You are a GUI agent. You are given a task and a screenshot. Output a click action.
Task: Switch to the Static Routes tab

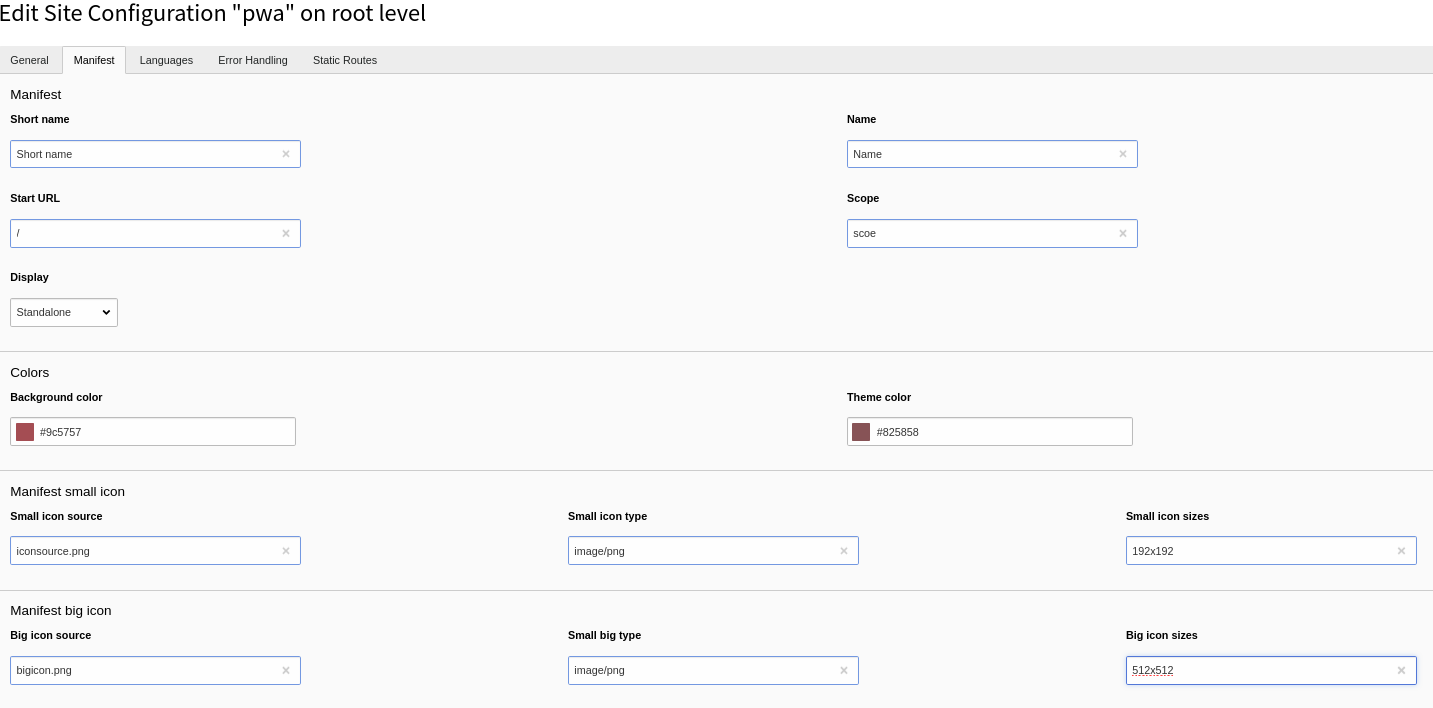coord(344,60)
